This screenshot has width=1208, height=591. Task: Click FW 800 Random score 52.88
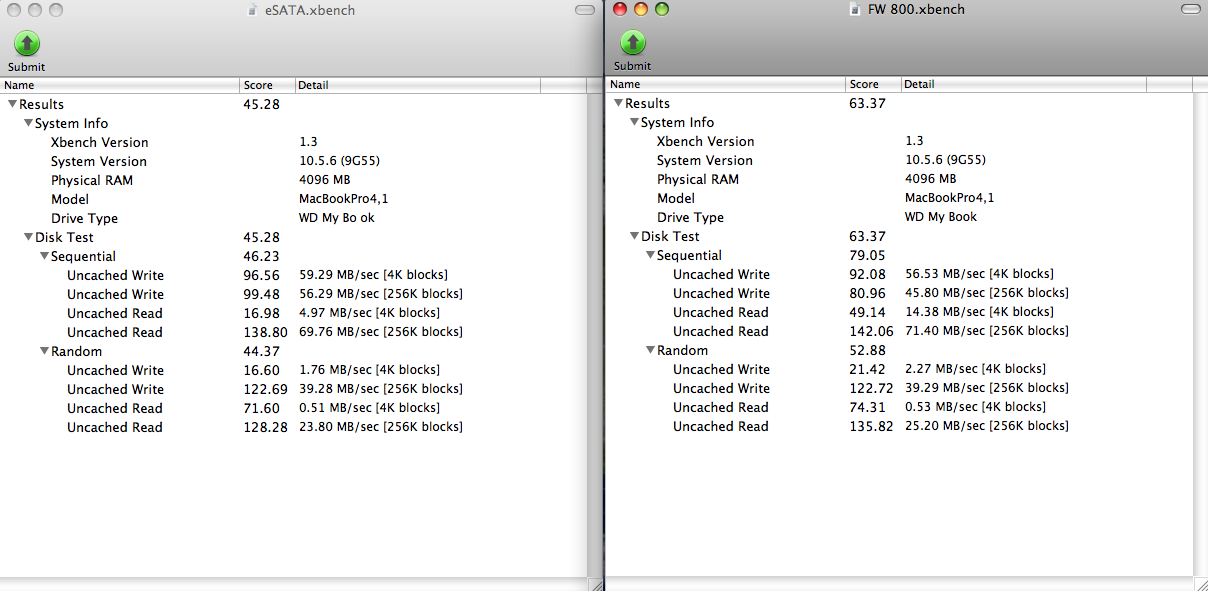(867, 350)
